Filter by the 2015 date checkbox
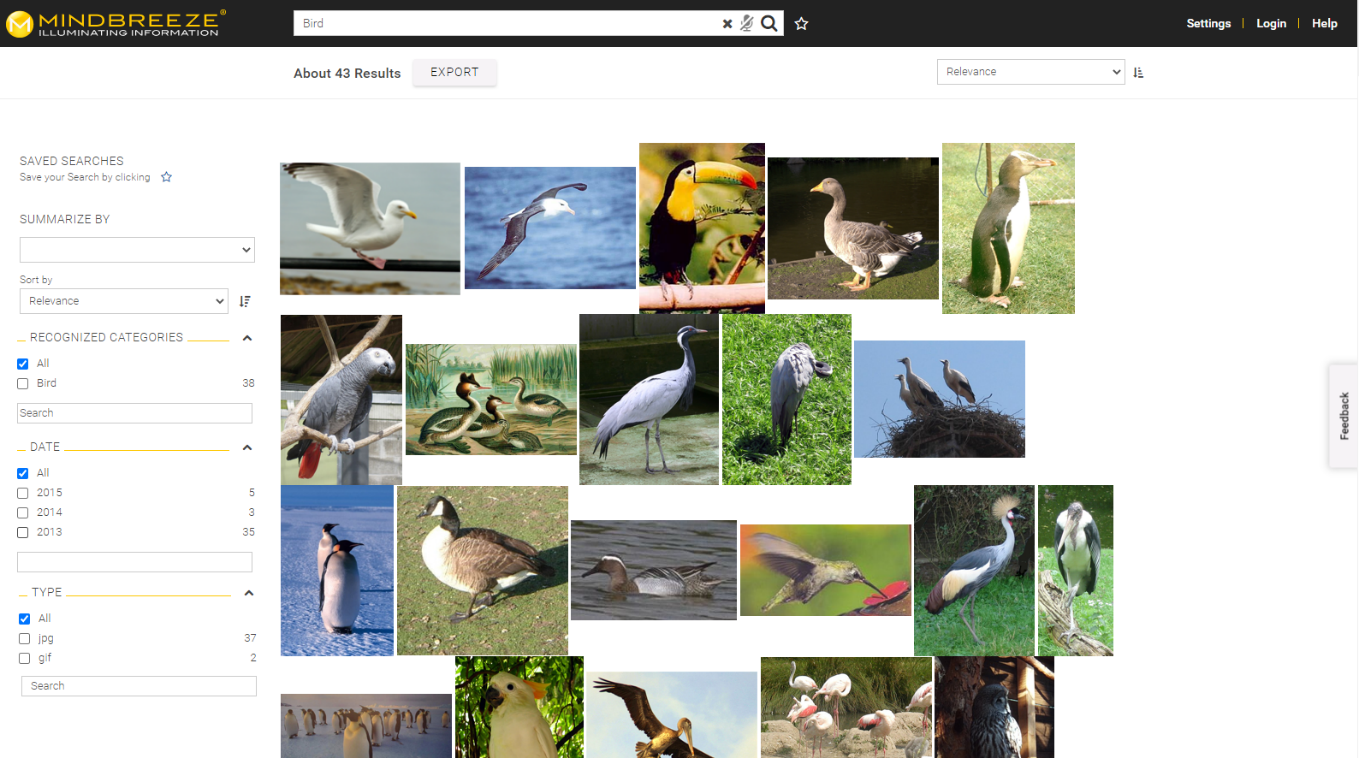The image size is (1359, 758). tap(23, 493)
